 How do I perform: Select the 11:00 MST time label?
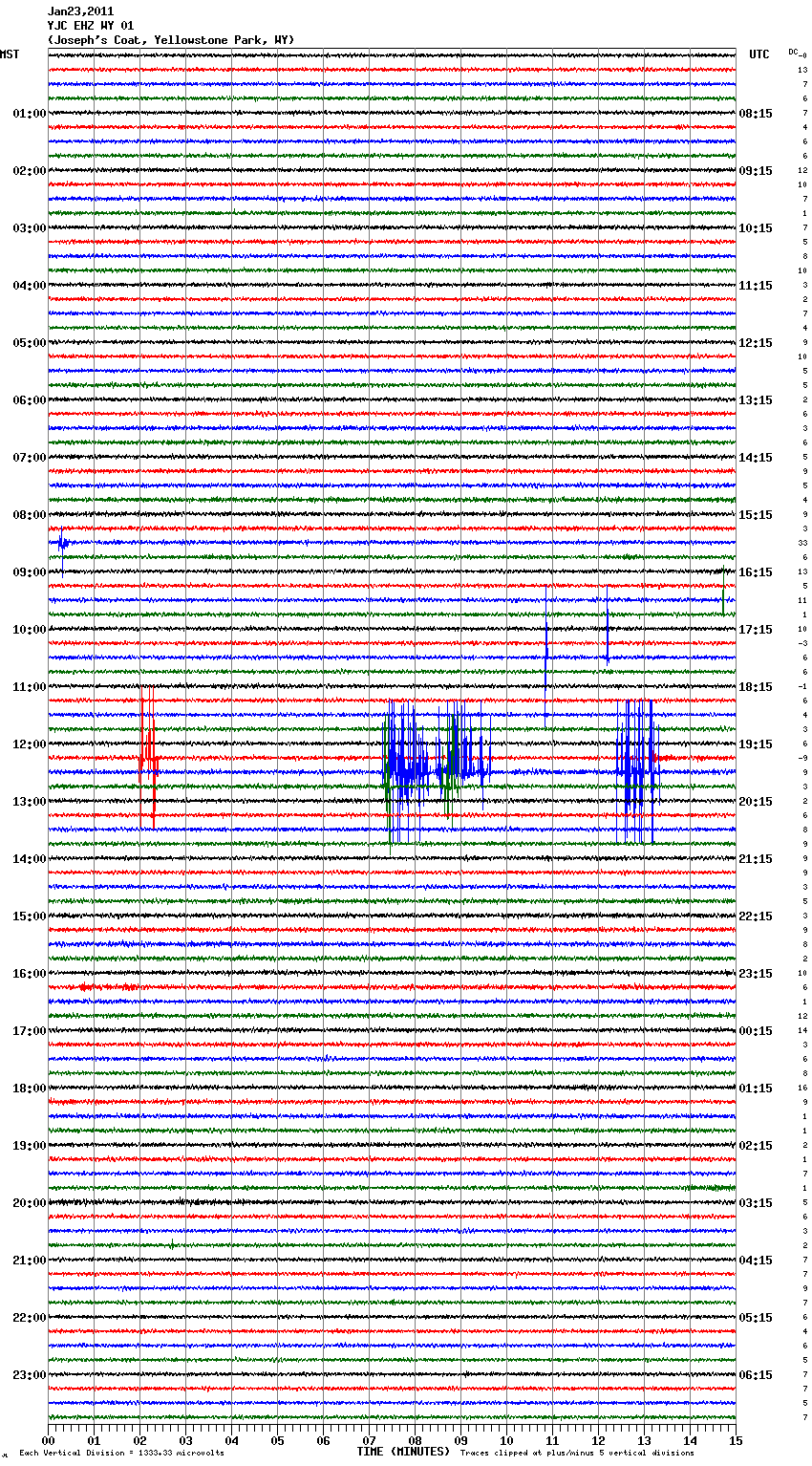coord(29,687)
